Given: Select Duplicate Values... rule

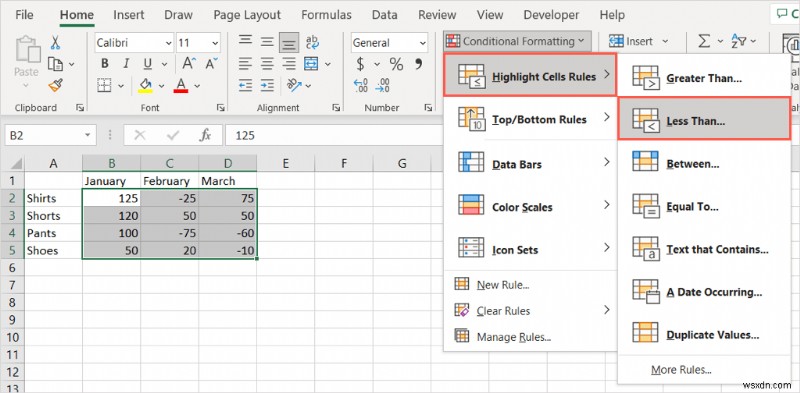Looking at the screenshot, I should pos(704,334).
